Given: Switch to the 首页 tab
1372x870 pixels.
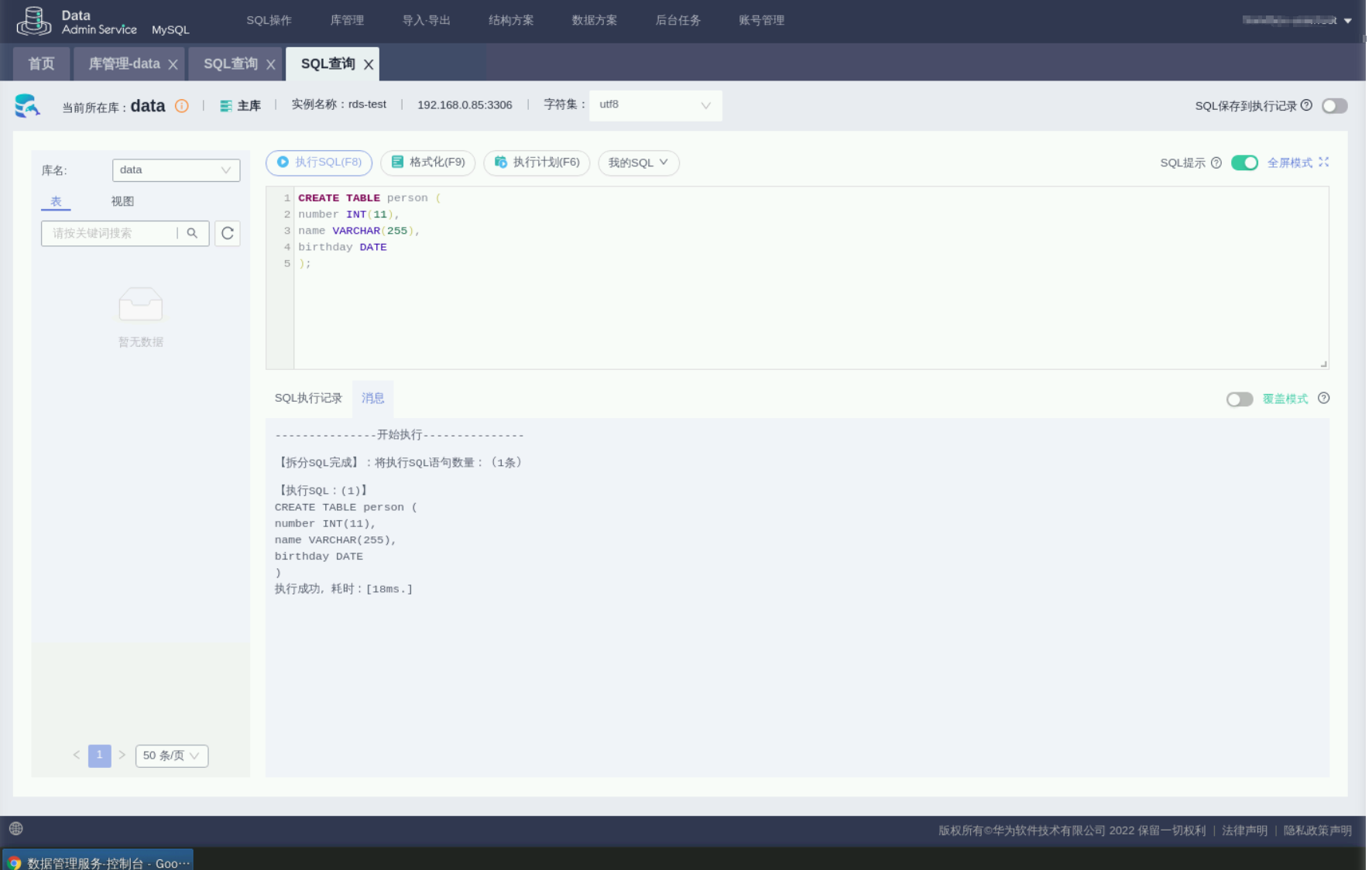Looking at the screenshot, I should (x=42, y=64).
